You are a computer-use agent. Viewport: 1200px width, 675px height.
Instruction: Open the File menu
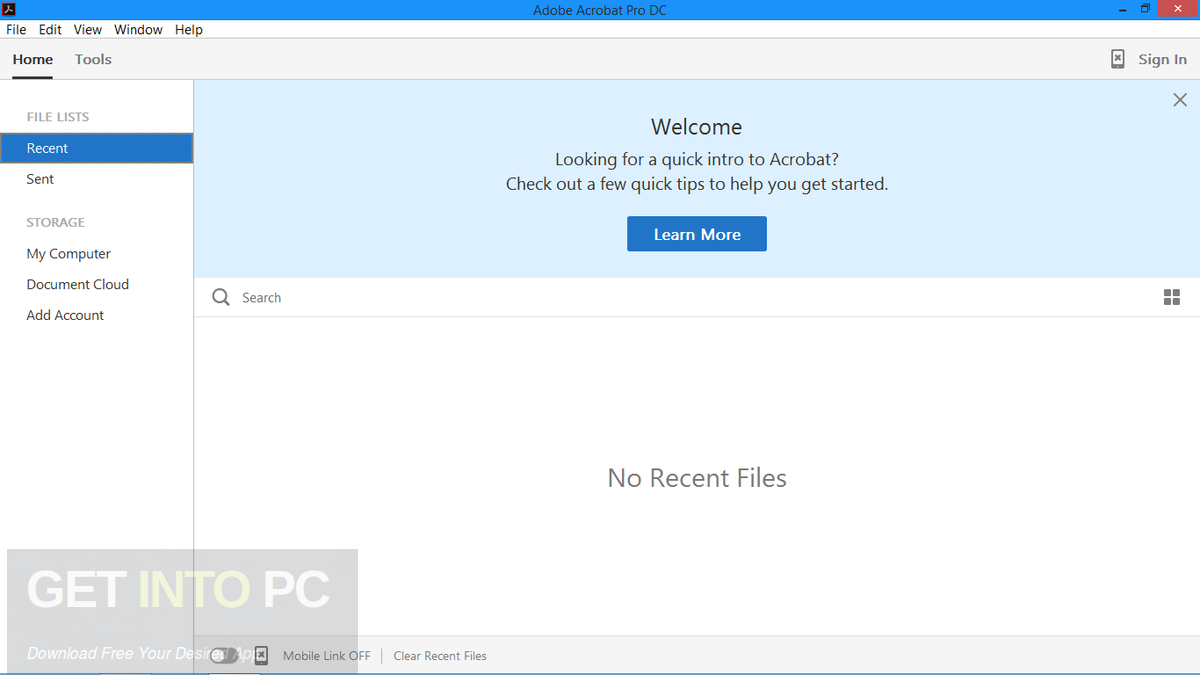click(x=16, y=29)
